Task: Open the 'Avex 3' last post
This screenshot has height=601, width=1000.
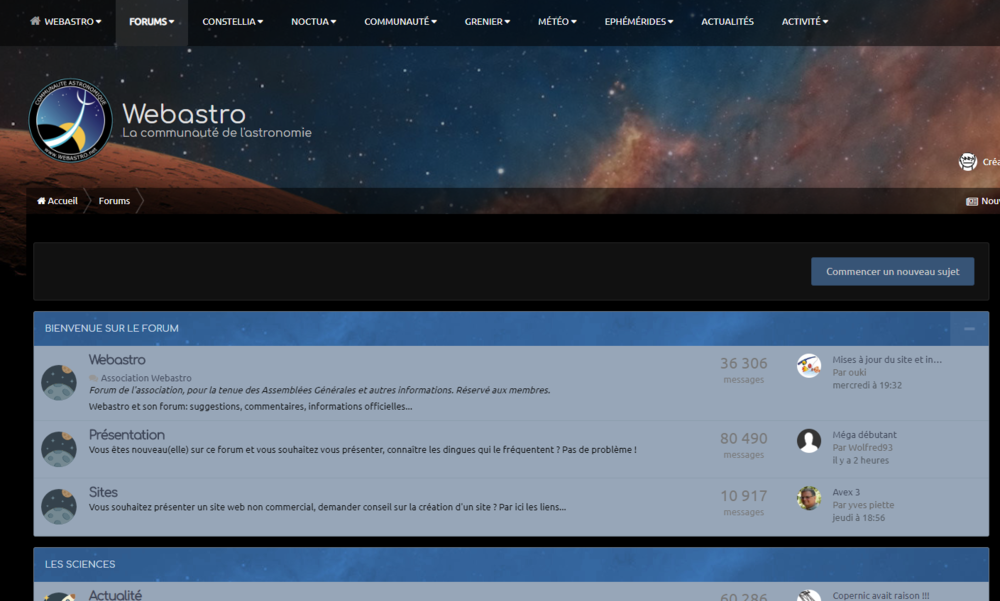Action: click(846, 493)
